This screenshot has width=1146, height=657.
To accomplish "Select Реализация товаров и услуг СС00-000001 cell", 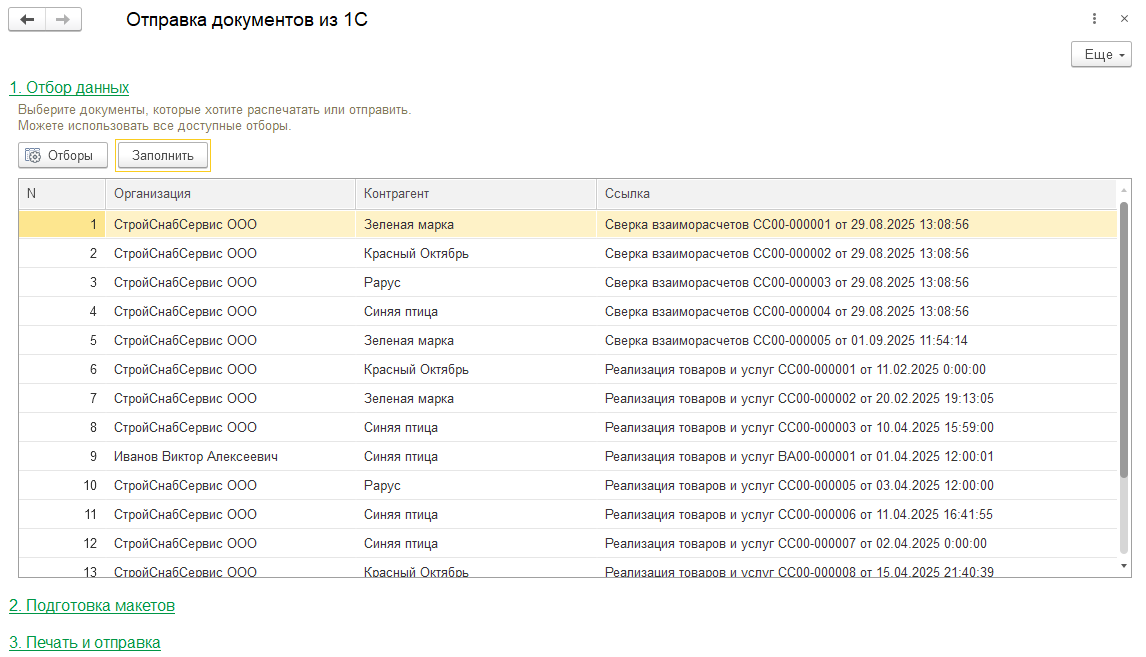I will pos(857,370).
